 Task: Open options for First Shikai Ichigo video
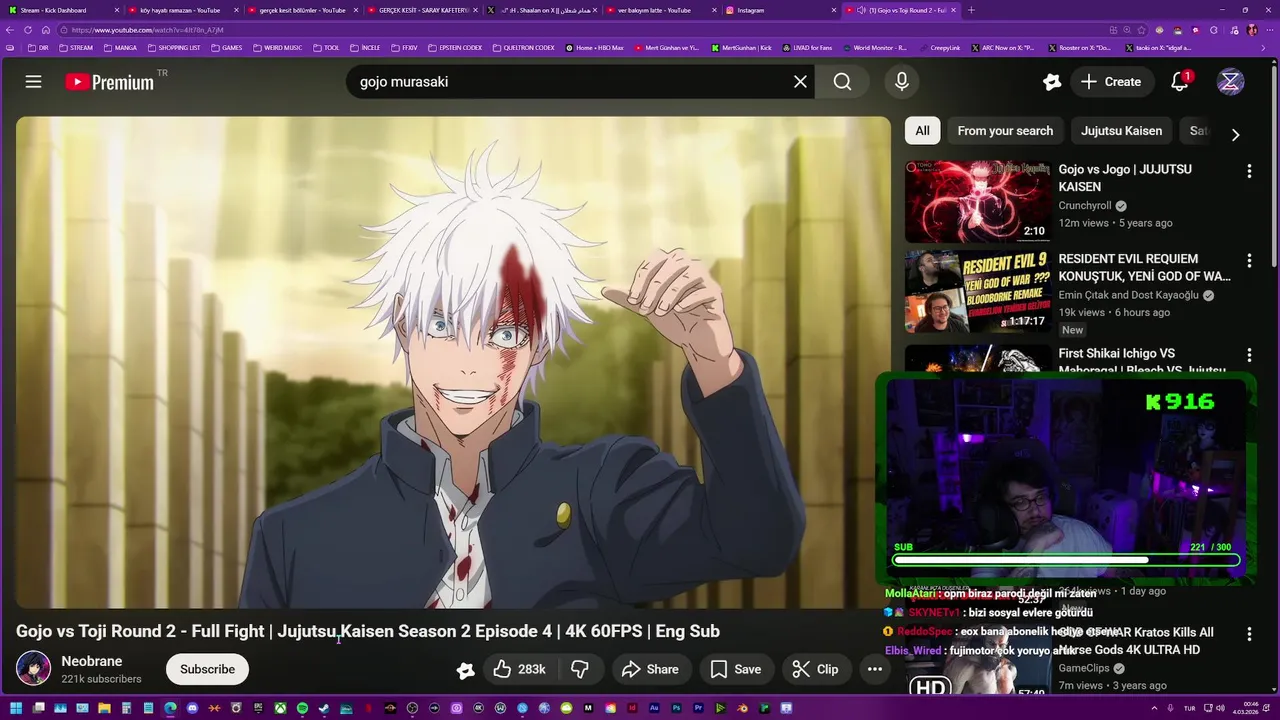[x=1249, y=355]
